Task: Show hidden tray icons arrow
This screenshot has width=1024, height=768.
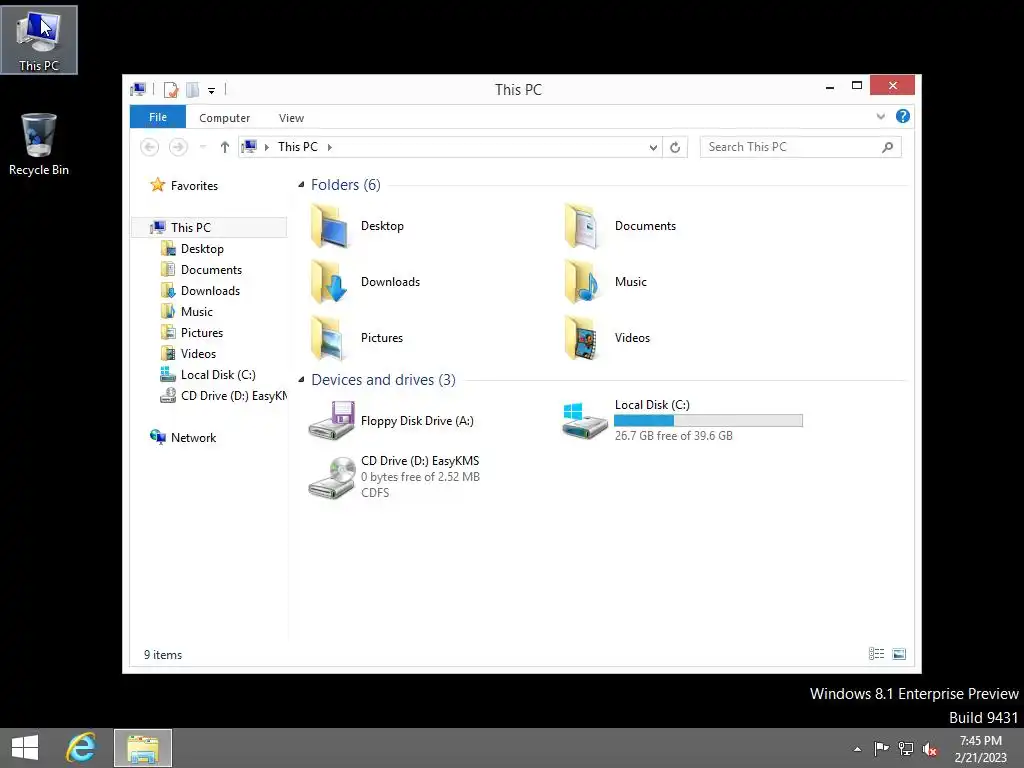Action: point(857,749)
